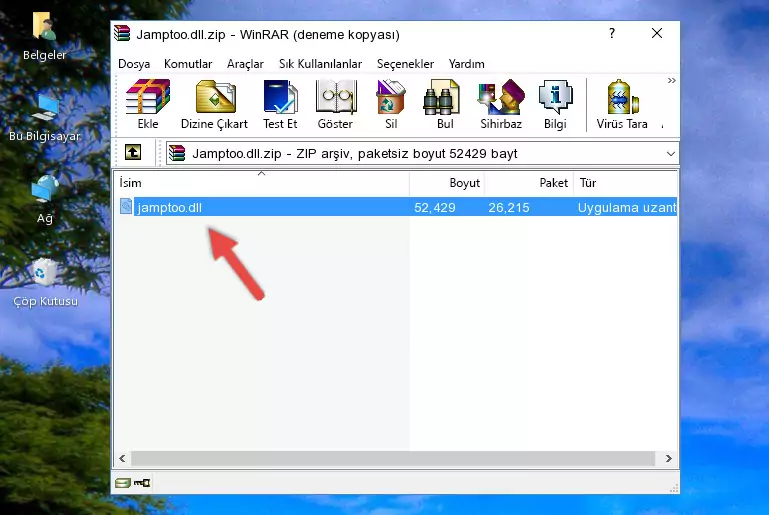The width and height of the screenshot is (769, 515).
Task: Go up one folder level
Action: point(133,153)
